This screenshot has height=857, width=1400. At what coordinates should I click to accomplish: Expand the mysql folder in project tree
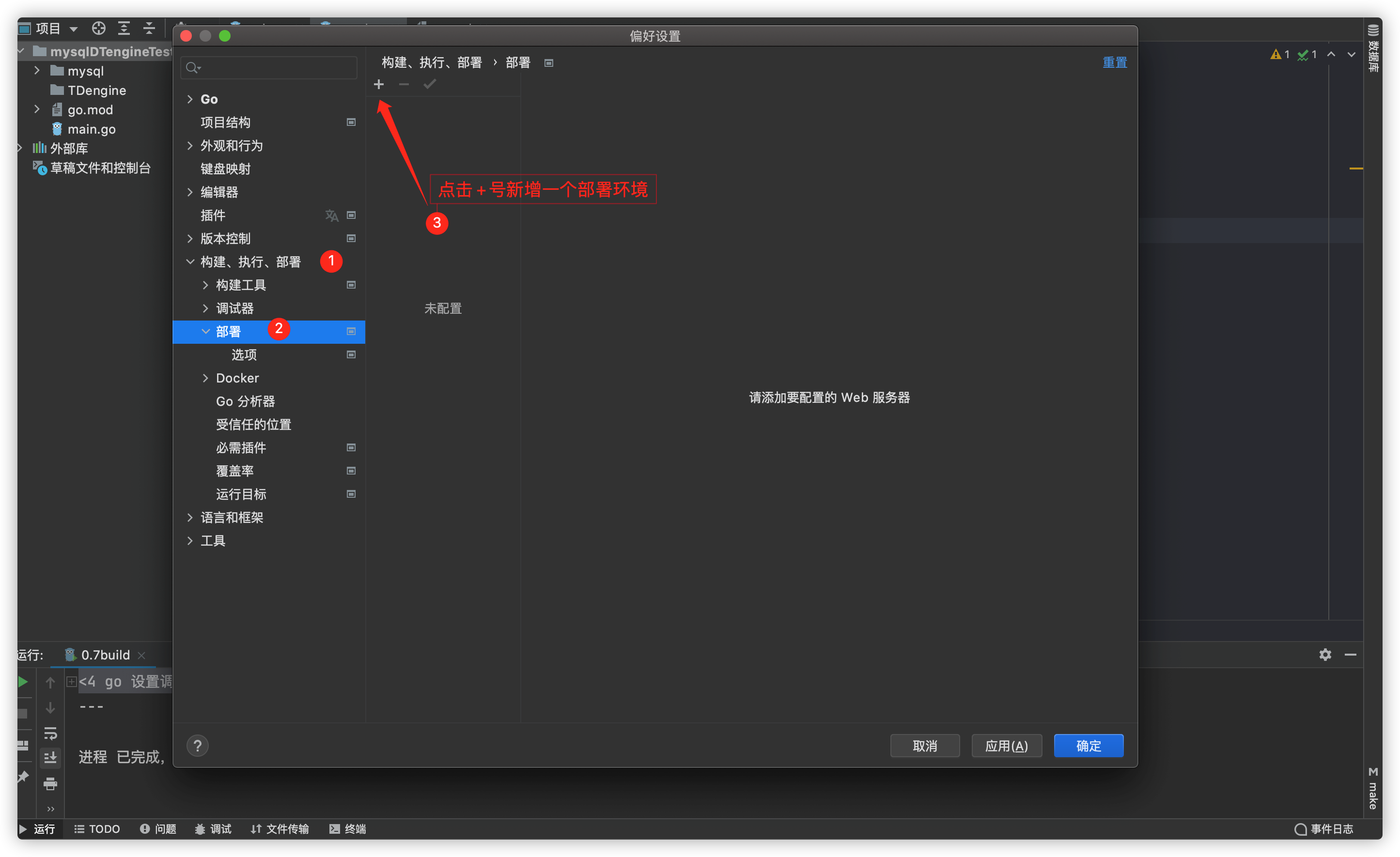point(37,70)
